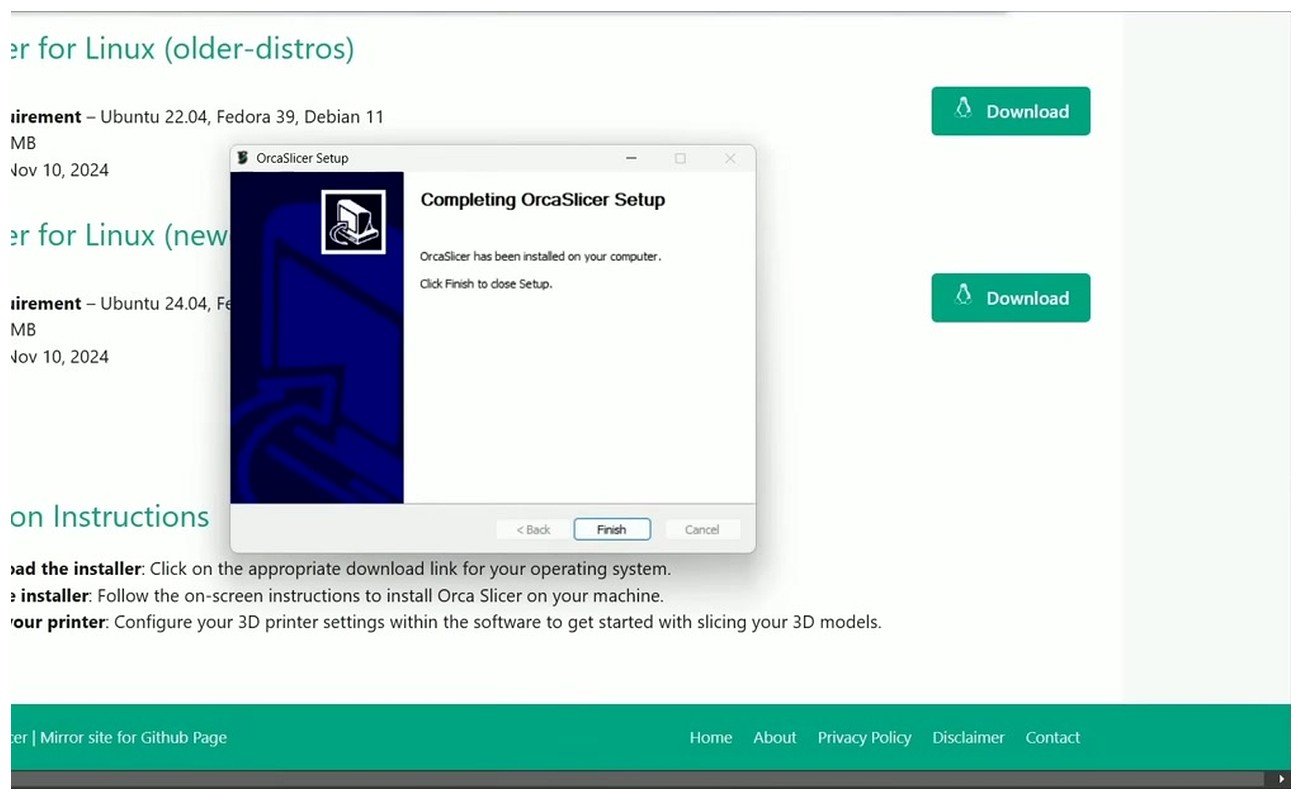Click 'Ubuntu 22.04, Fedora 39, Debian 11' requirement text
This screenshot has width=1302, height=800.
242,117
